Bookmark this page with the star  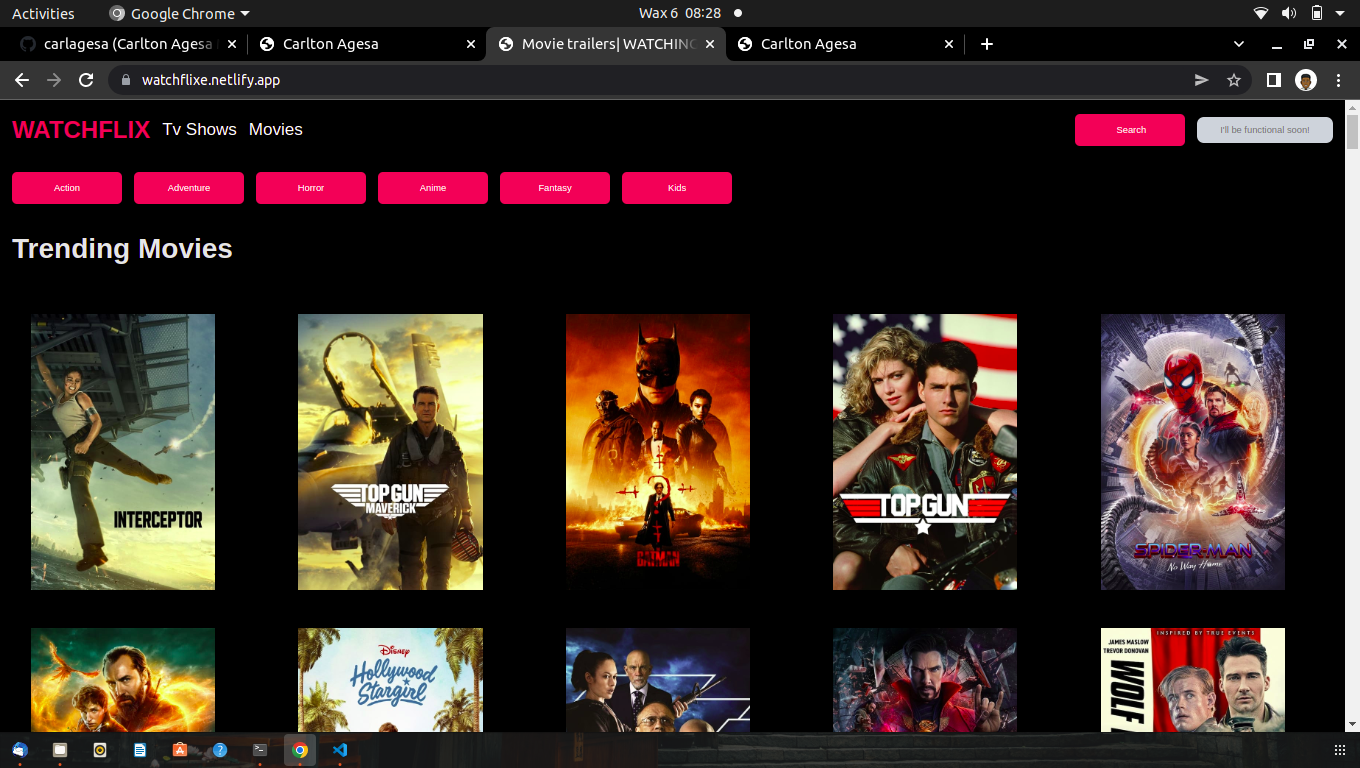(x=1234, y=80)
